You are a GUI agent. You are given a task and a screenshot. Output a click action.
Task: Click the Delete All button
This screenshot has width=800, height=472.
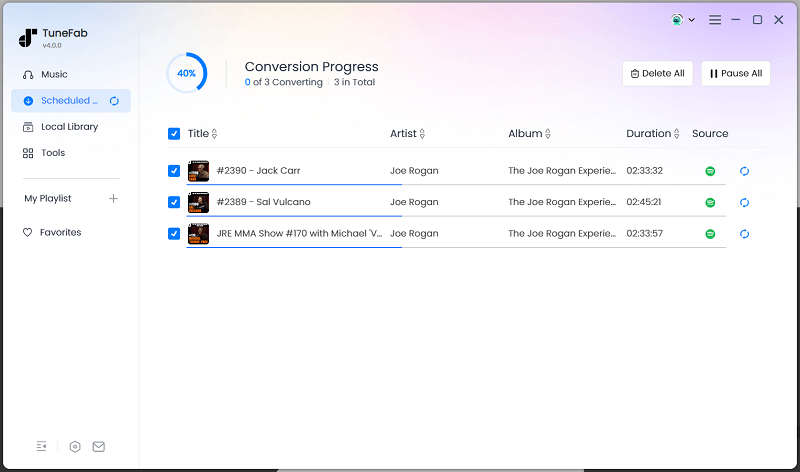pyautogui.click(x=657, y=73)
